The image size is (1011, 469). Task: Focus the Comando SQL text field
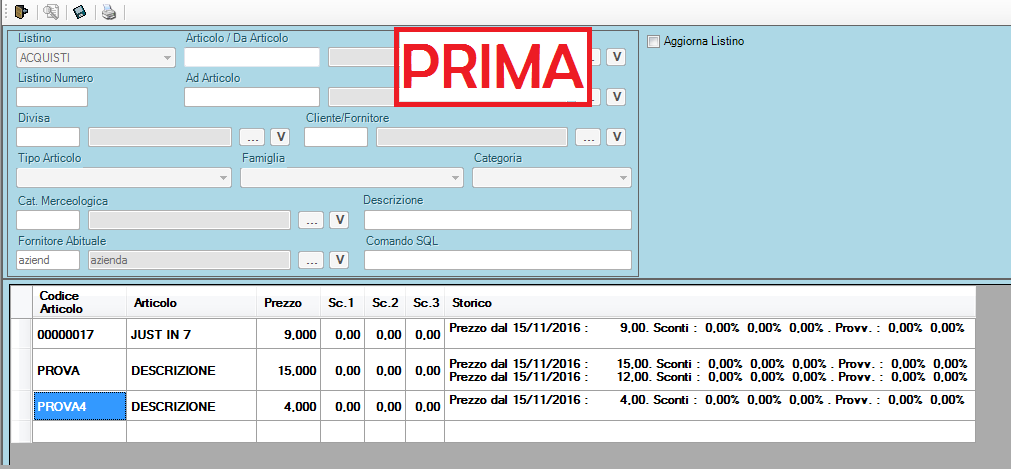498,260
